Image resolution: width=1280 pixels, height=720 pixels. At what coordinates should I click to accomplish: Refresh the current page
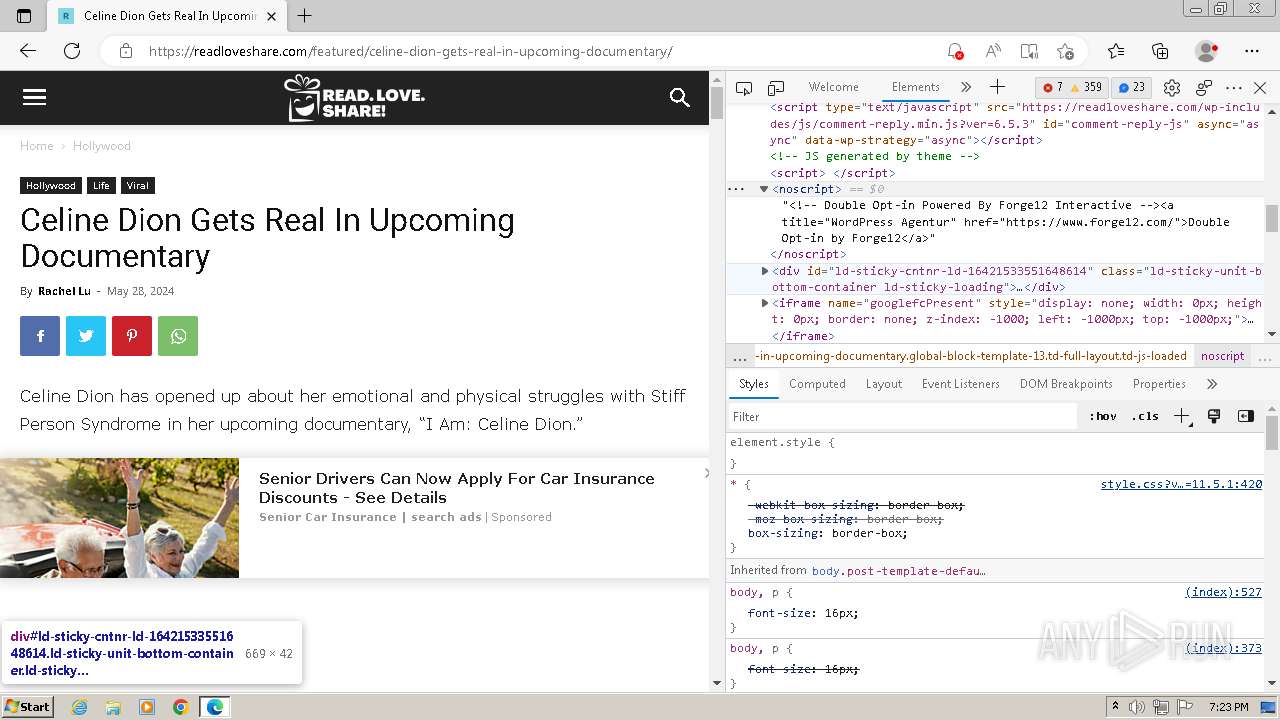[72, 51]
